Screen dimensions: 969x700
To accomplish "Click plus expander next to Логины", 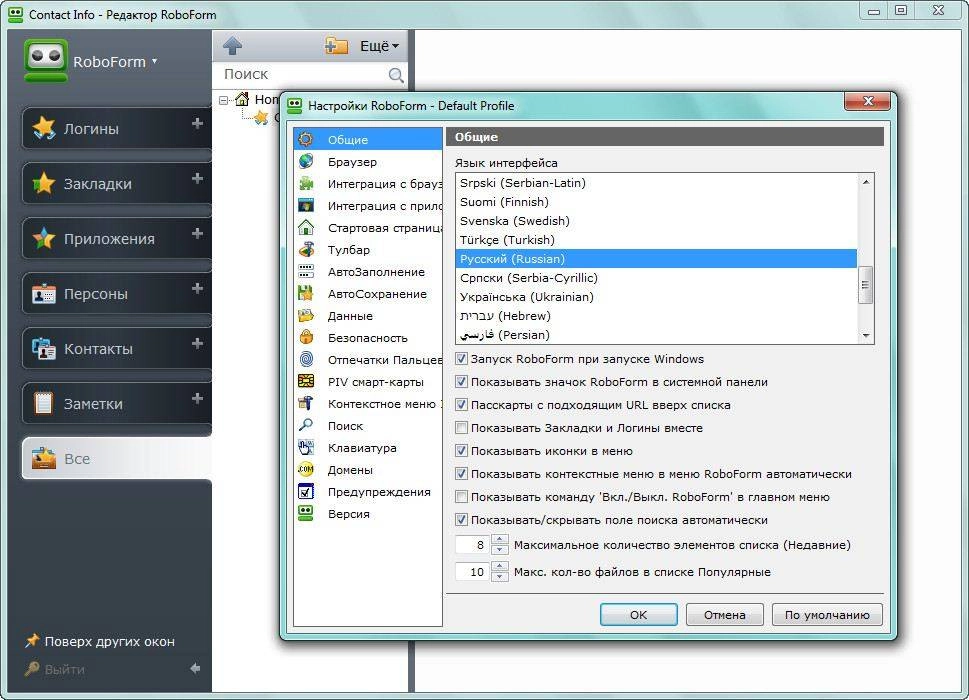I will point(197,124).
